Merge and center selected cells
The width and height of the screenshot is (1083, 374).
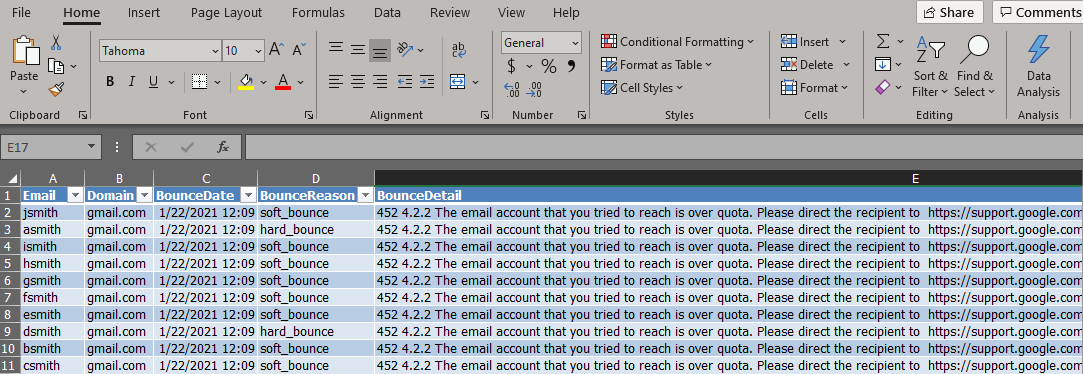click(x=458, y=82)
